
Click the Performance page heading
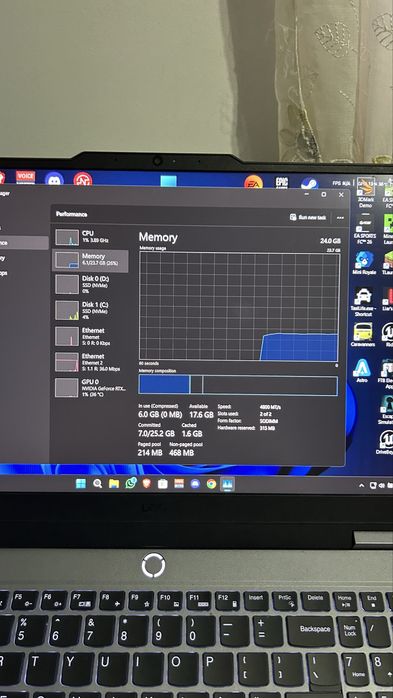[71, 214]
